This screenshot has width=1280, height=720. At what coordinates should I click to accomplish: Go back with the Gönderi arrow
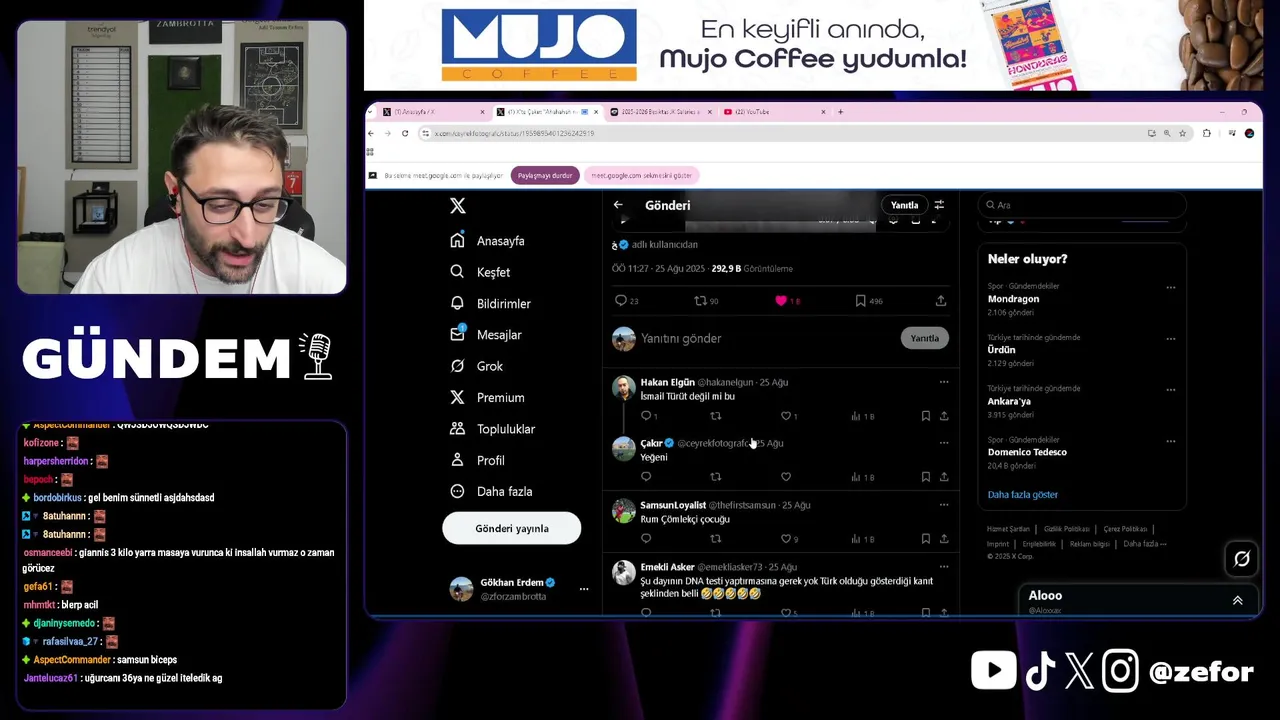(618, 205)
